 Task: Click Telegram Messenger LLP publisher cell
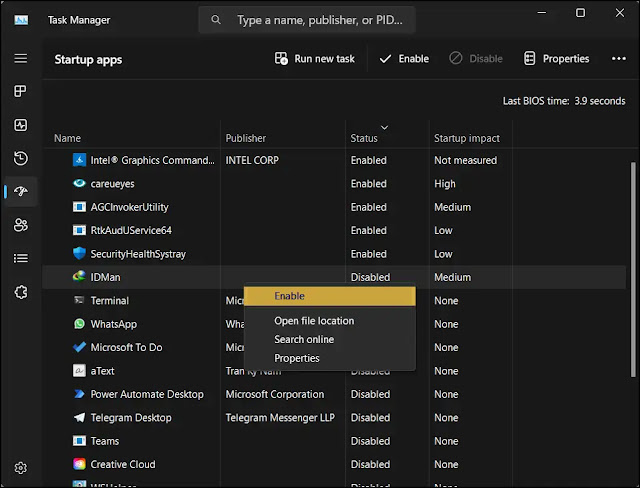pyautogui.click(x=280, y=418)
